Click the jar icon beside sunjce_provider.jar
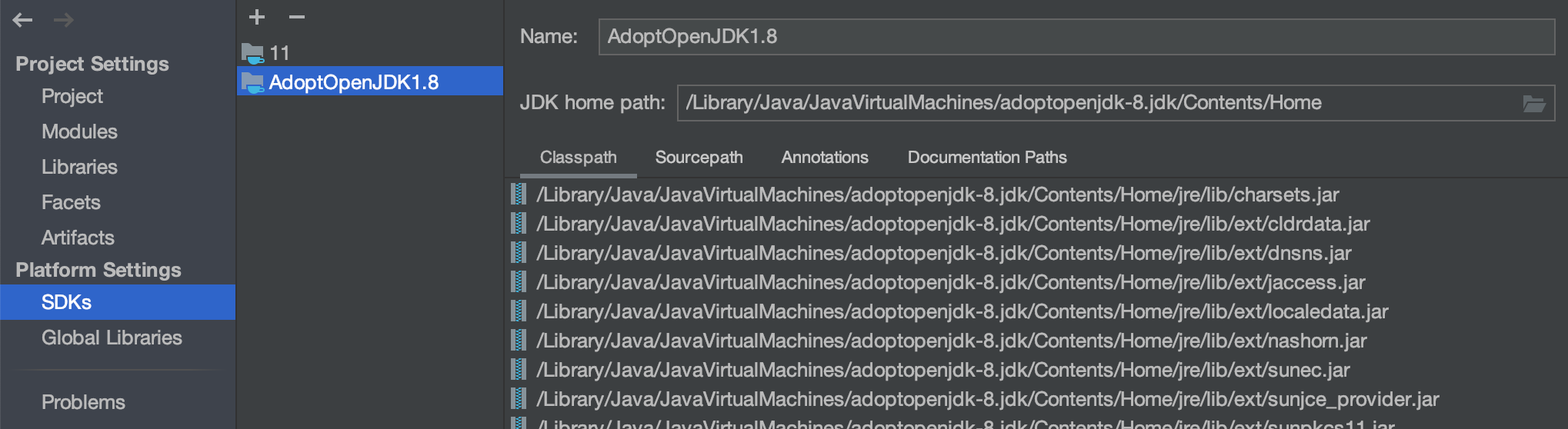The height and width of the screenshot is (429, 1568). 519,399
